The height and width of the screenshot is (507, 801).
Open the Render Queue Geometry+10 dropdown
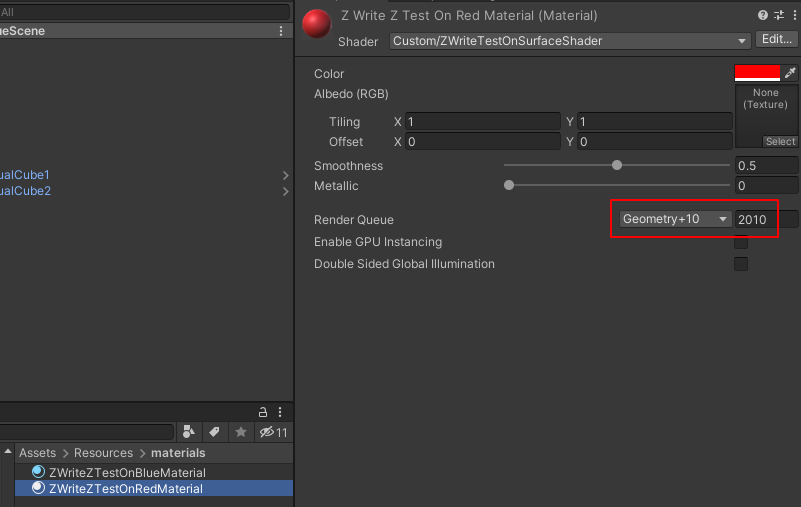(x=675, y=219)
